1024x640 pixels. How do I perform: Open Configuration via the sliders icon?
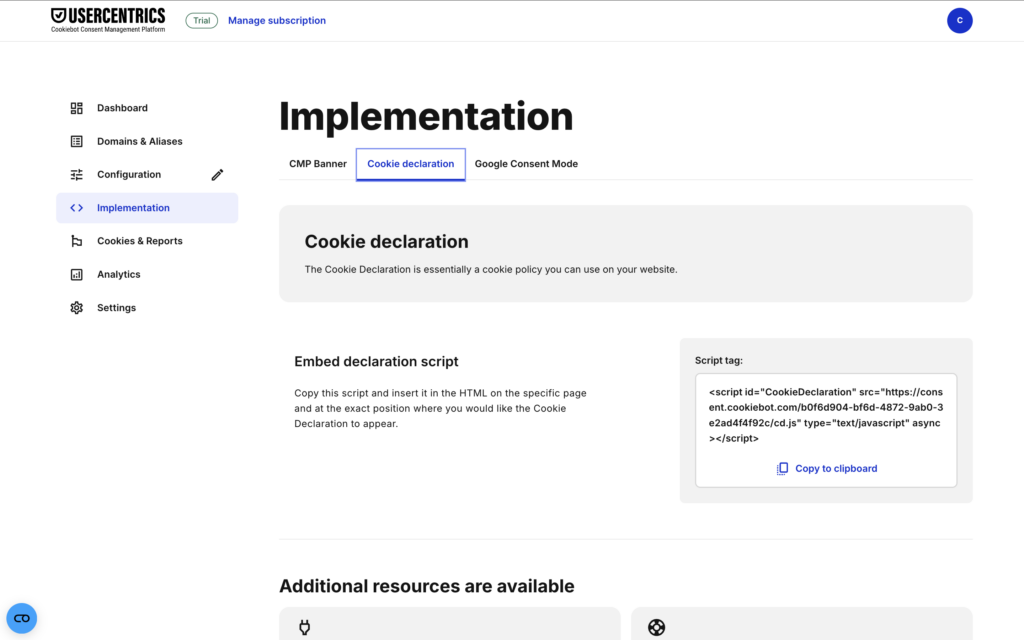pyautogui.click(x=77, y=174)
